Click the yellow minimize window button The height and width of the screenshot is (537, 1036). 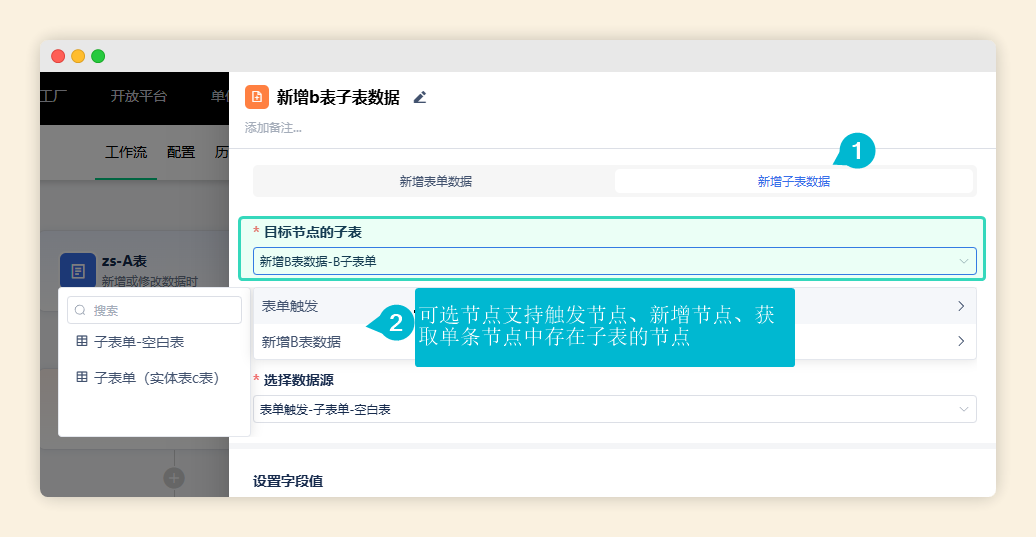(x=78, y=56)
